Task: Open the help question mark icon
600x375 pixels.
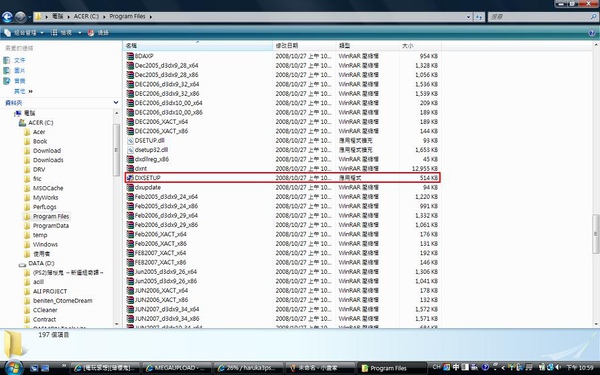Action: (x=592, y=33)
